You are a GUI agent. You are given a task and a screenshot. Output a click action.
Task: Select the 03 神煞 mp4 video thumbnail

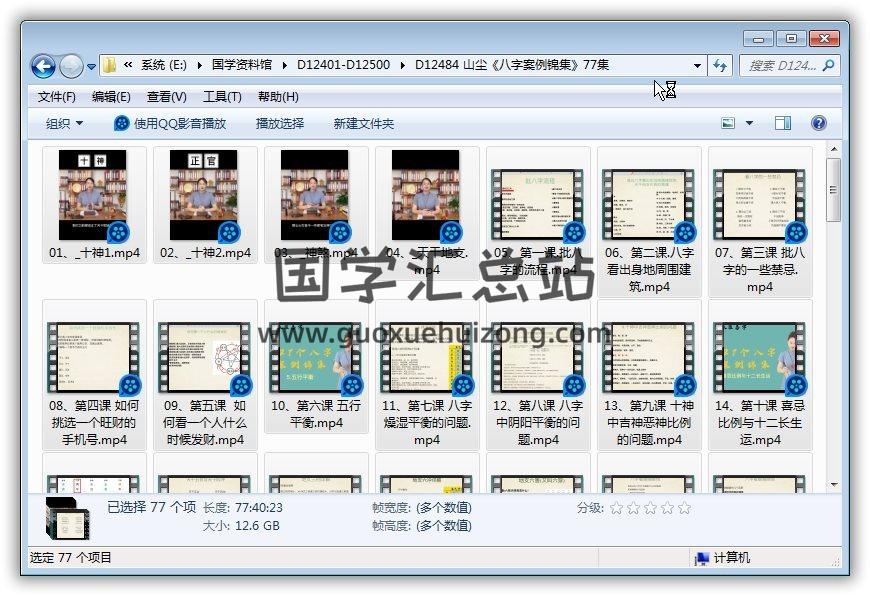315,195
